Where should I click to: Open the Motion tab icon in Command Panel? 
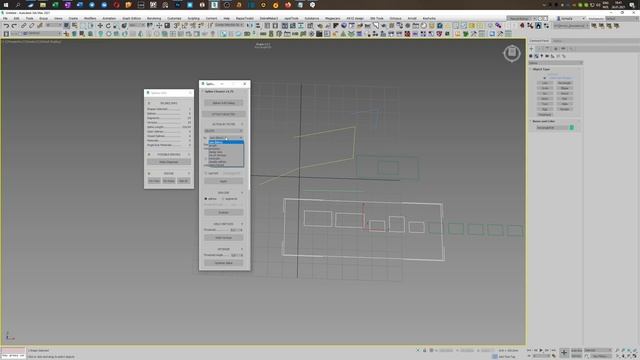556,49
